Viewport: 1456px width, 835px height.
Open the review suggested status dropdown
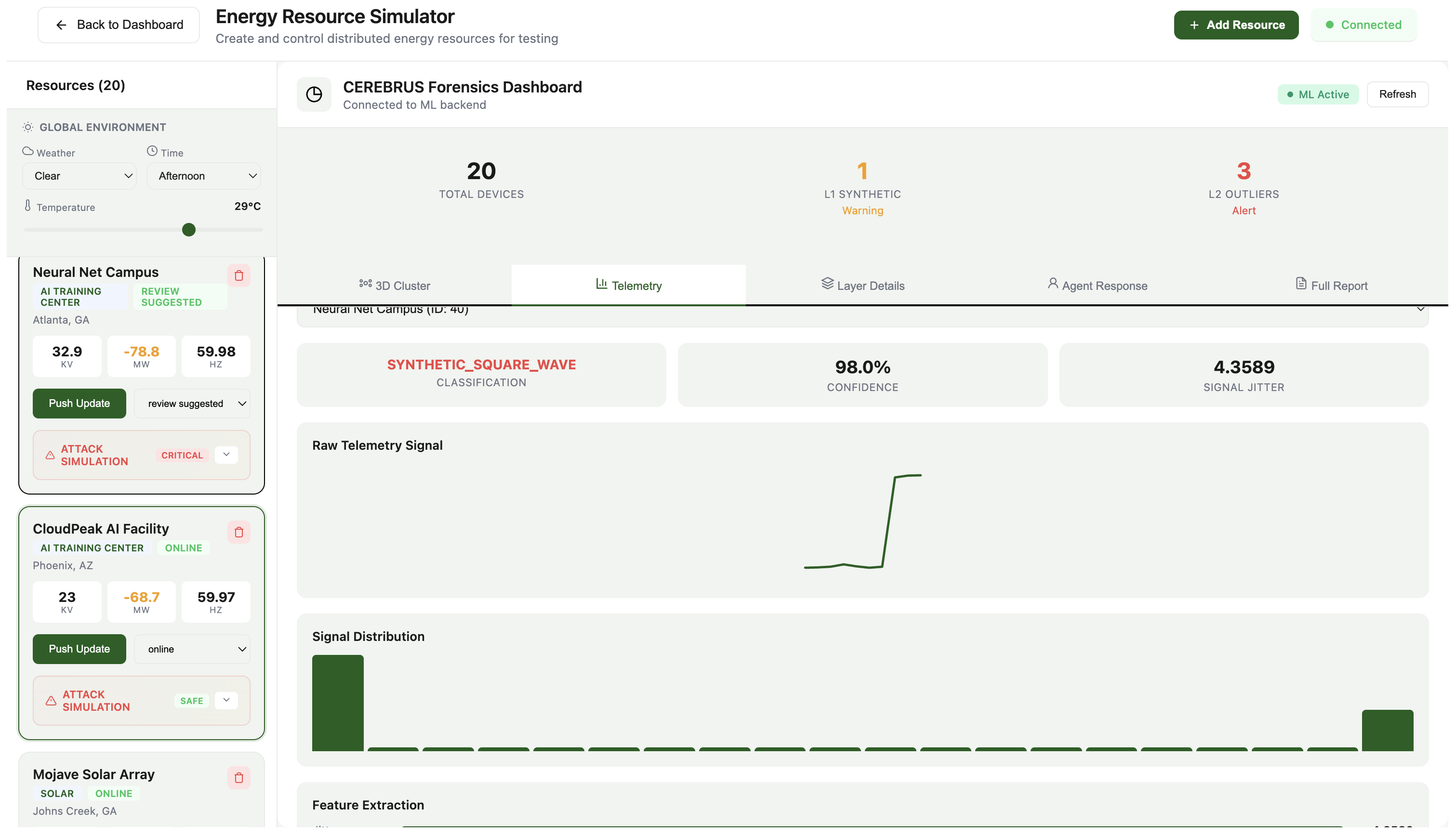pyautogui.click(x=192, y=404)
